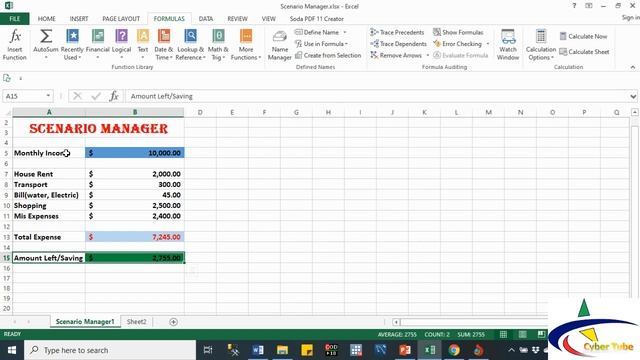The image size is (640, 360).
Task: Click the AutoSum sigma icon
Action: pos(46,37)
